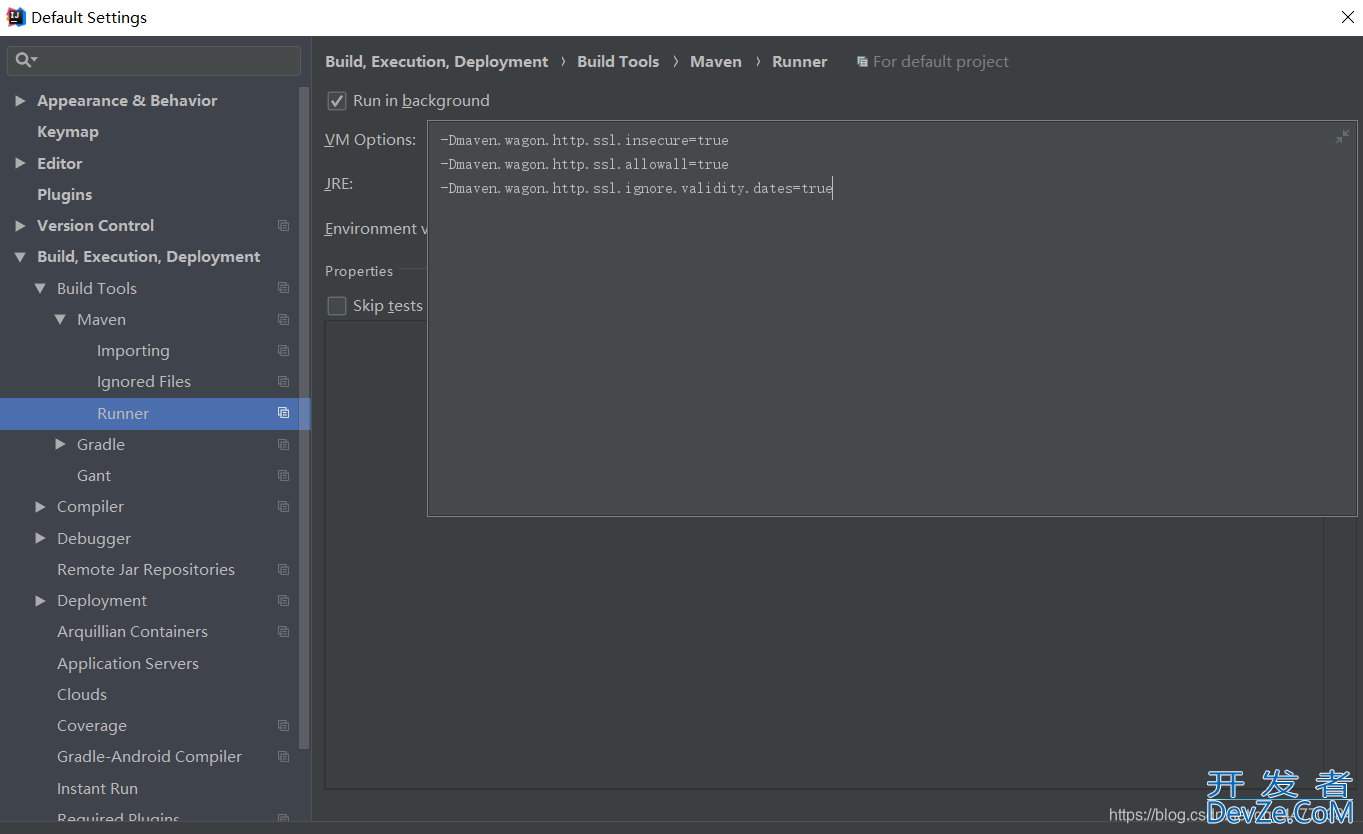
Task: Click project-level icon beside Gradle
Action: tap(284, 444)
